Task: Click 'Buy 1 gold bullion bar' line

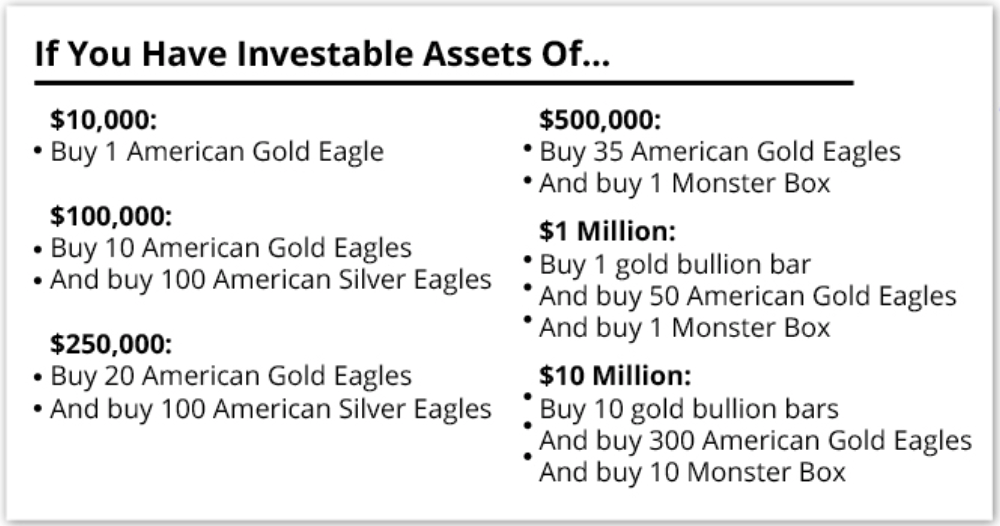Action: [675, 265]
